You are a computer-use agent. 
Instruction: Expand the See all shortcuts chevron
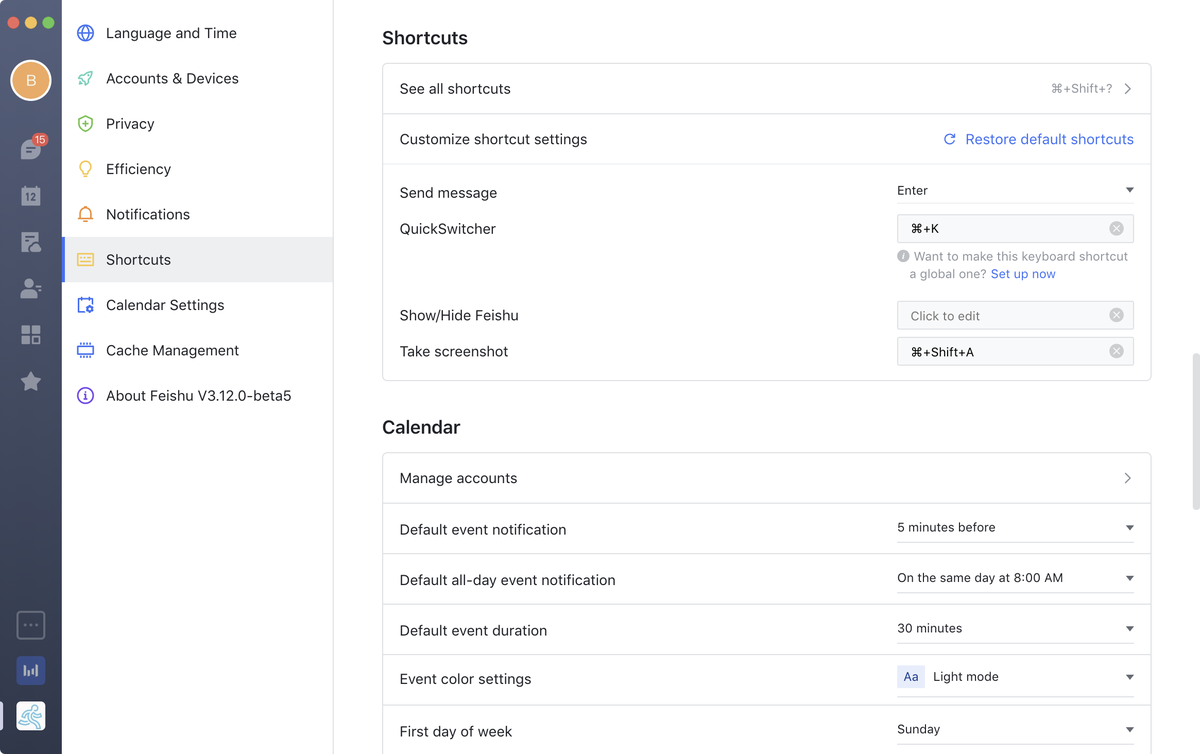point(1127,89)
